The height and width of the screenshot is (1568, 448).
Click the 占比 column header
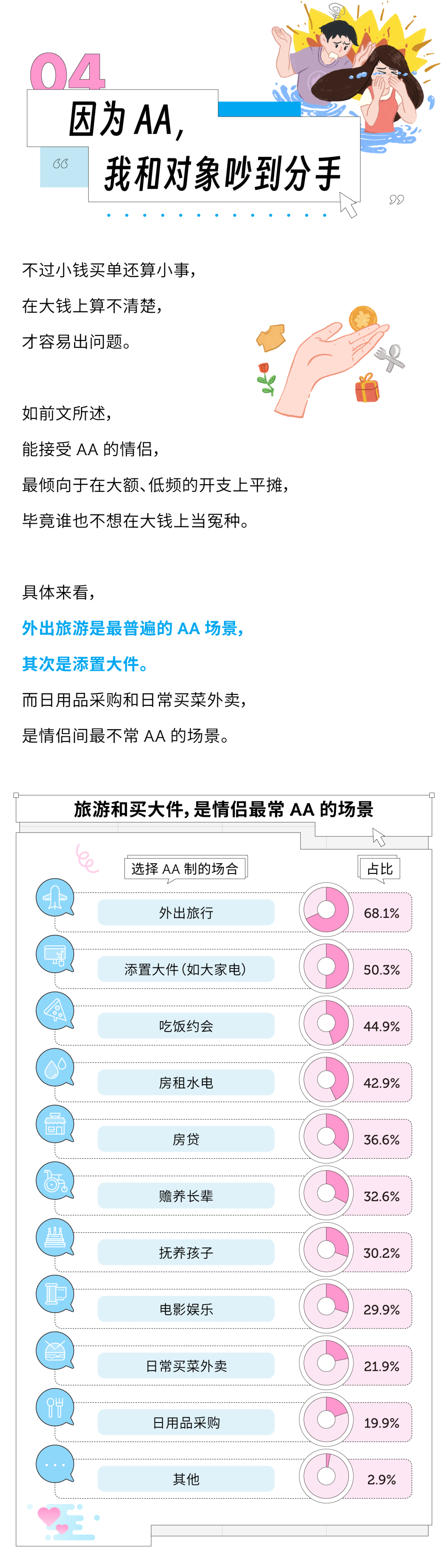(380, 869)
